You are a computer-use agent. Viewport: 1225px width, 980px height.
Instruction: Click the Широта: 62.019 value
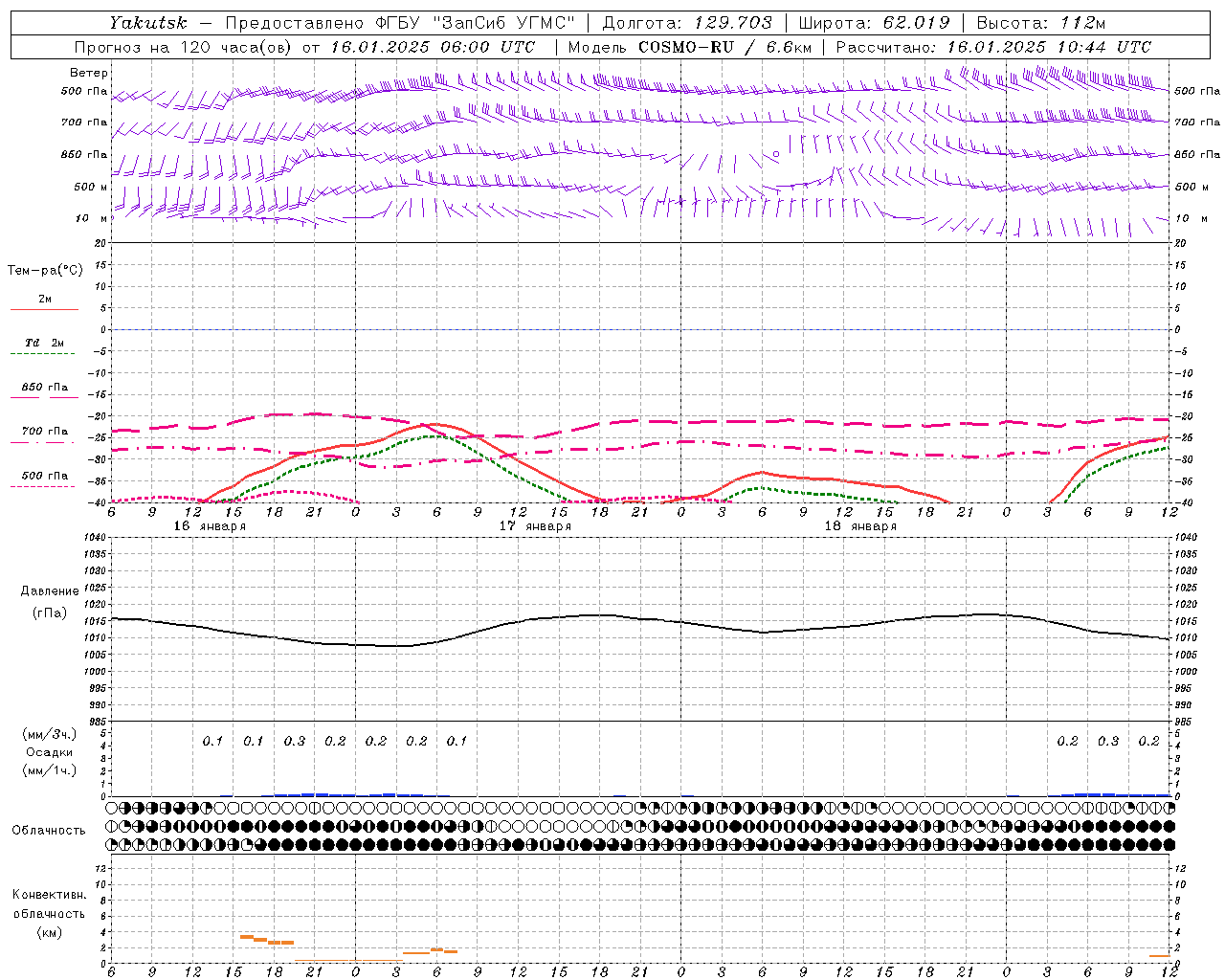tap(874, 23)
